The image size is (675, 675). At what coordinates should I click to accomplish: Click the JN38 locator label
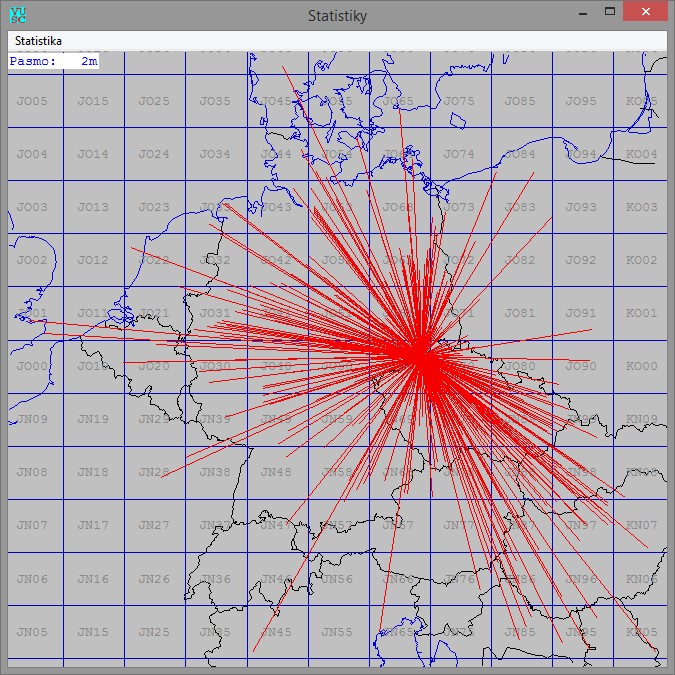click(x=215, y=472)
